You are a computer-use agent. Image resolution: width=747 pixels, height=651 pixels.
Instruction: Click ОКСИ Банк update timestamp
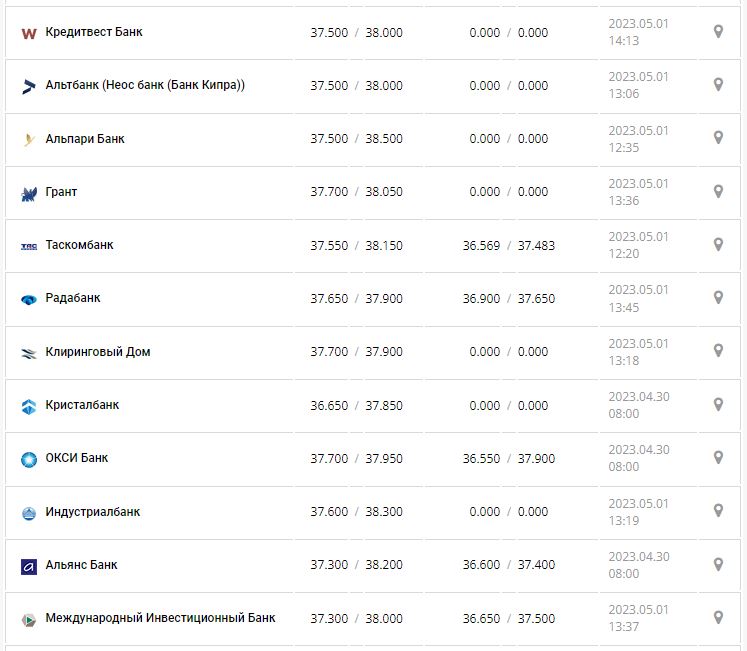coord(638,458)
